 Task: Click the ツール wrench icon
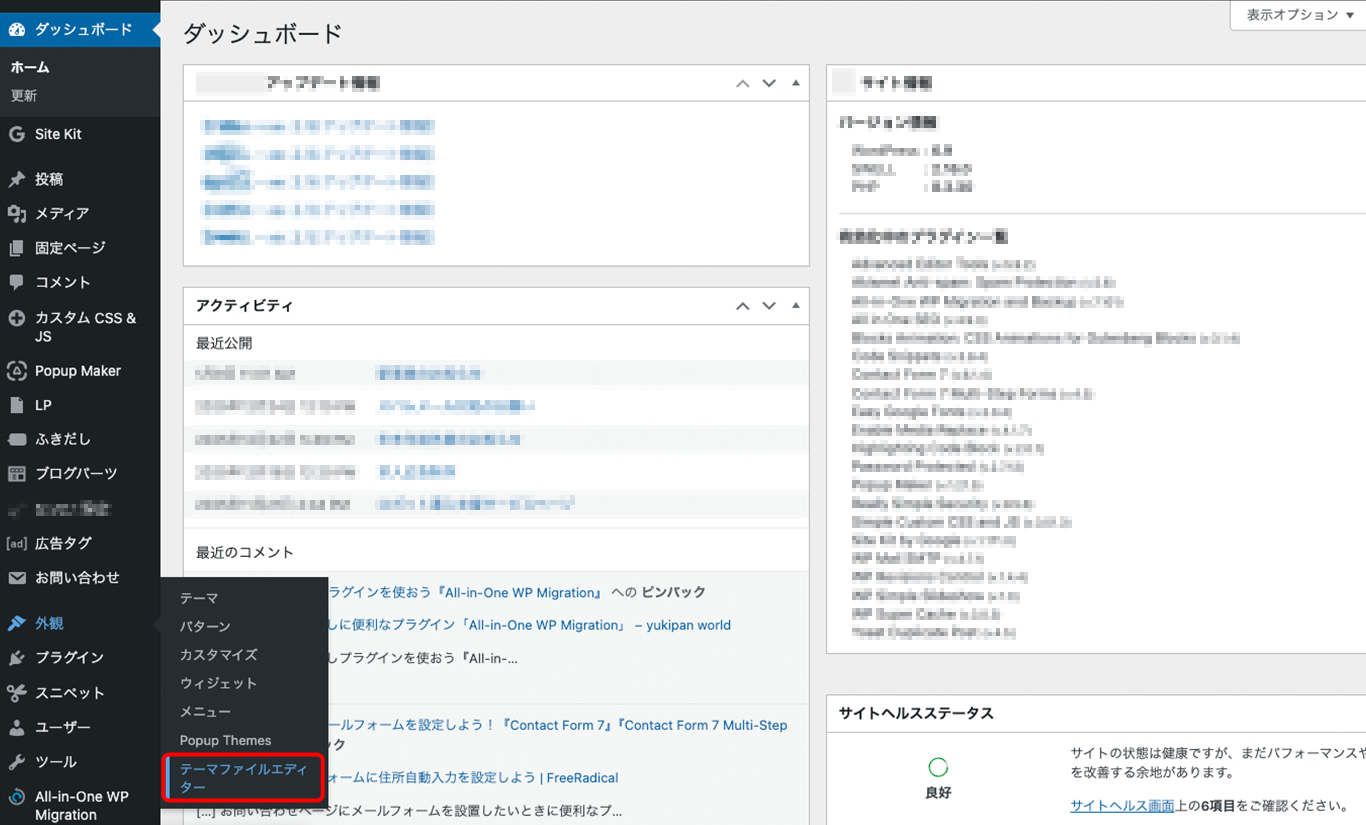click(x=17, y=762)
